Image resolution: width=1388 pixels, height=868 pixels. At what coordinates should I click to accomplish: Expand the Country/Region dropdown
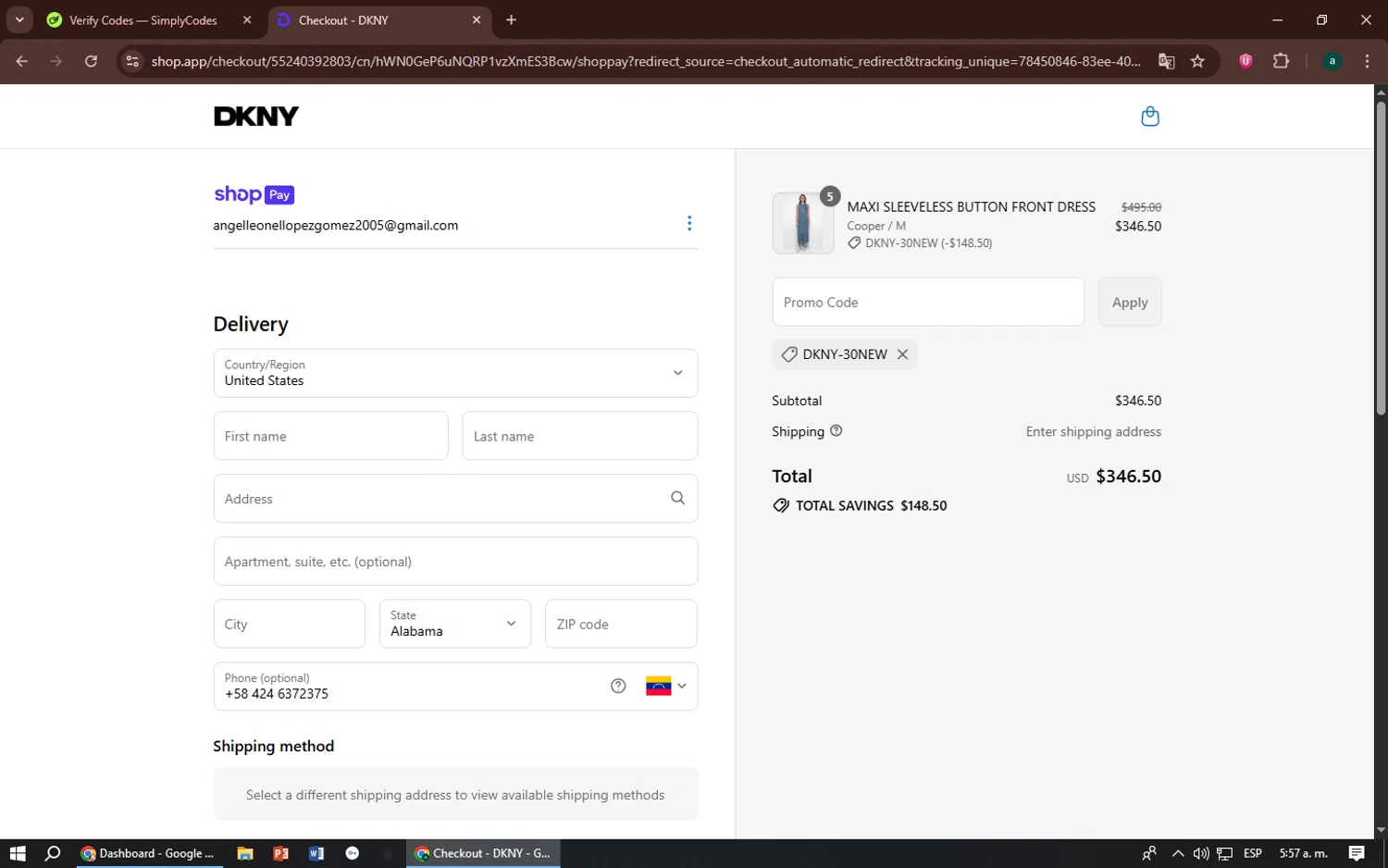[455, 373]
